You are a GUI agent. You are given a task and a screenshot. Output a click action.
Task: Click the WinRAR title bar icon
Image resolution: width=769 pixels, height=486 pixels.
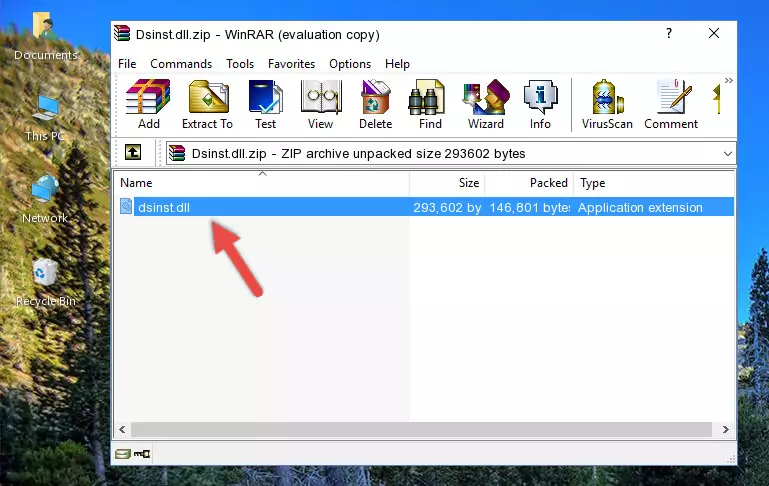click(x=122, y=33)
